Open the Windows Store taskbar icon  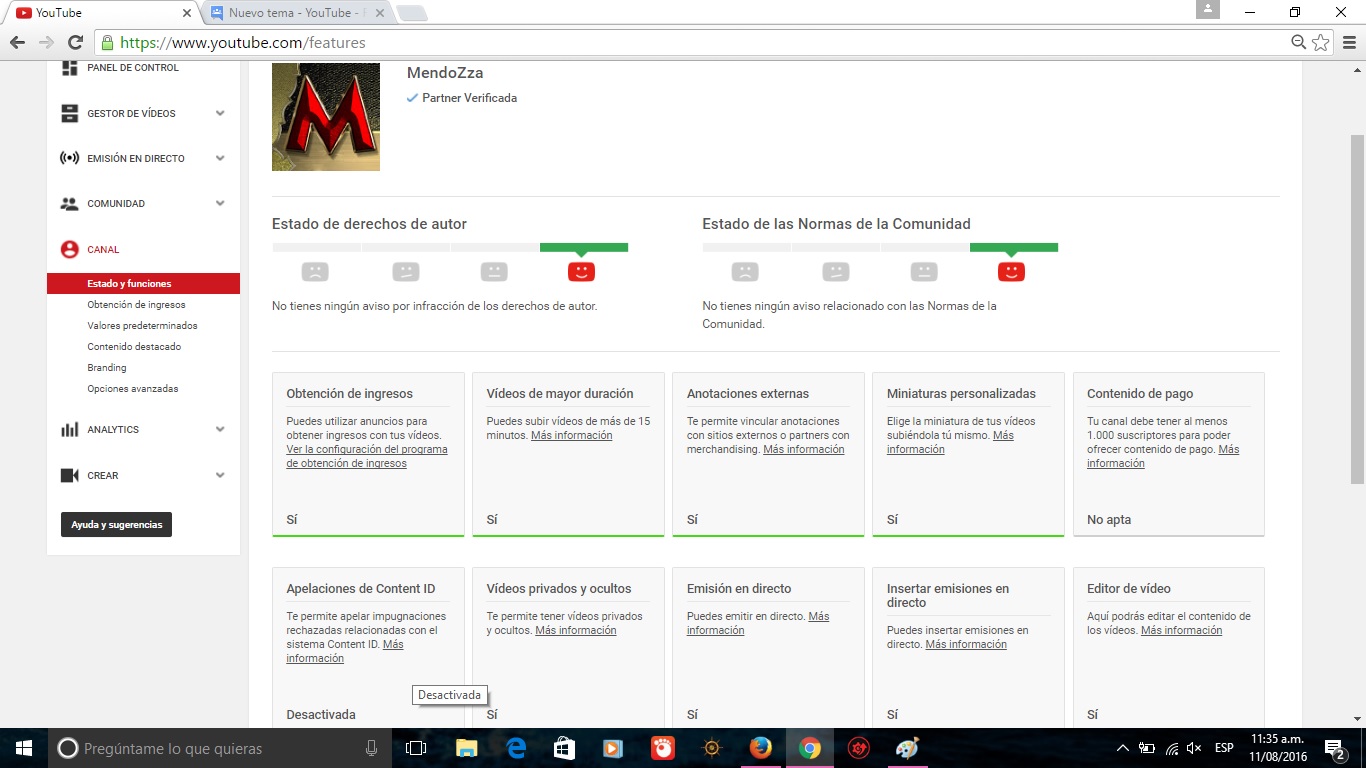[x=565, y=748]
